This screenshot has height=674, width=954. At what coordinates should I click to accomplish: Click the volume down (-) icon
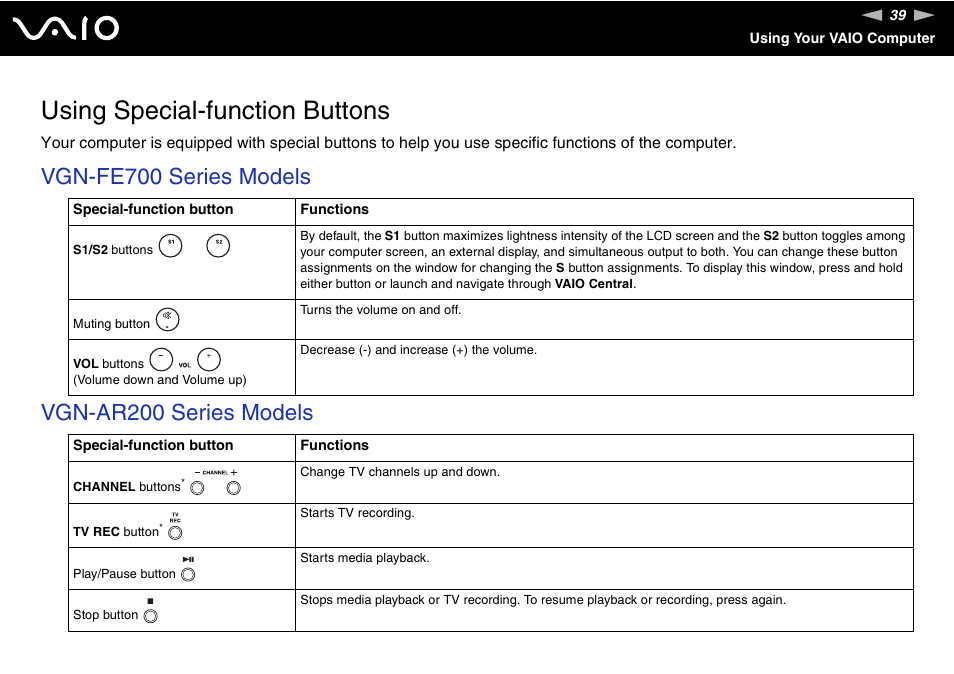(161, 360)
